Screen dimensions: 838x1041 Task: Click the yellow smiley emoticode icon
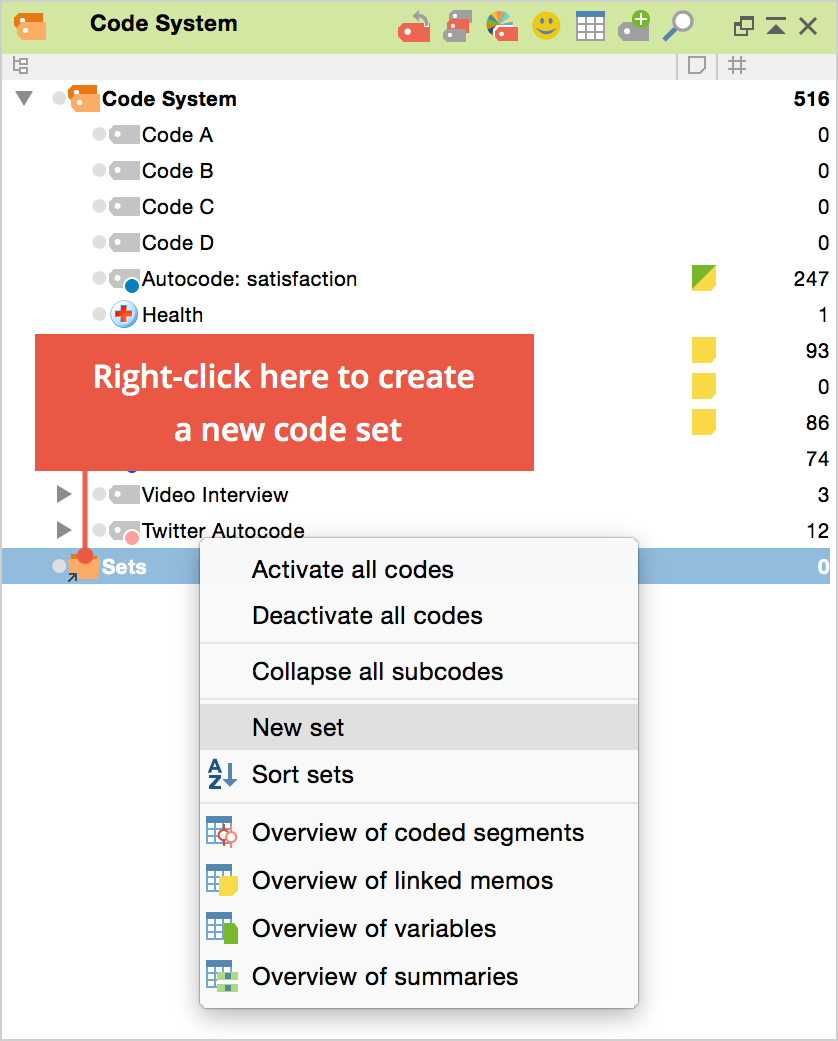[546, 26]
